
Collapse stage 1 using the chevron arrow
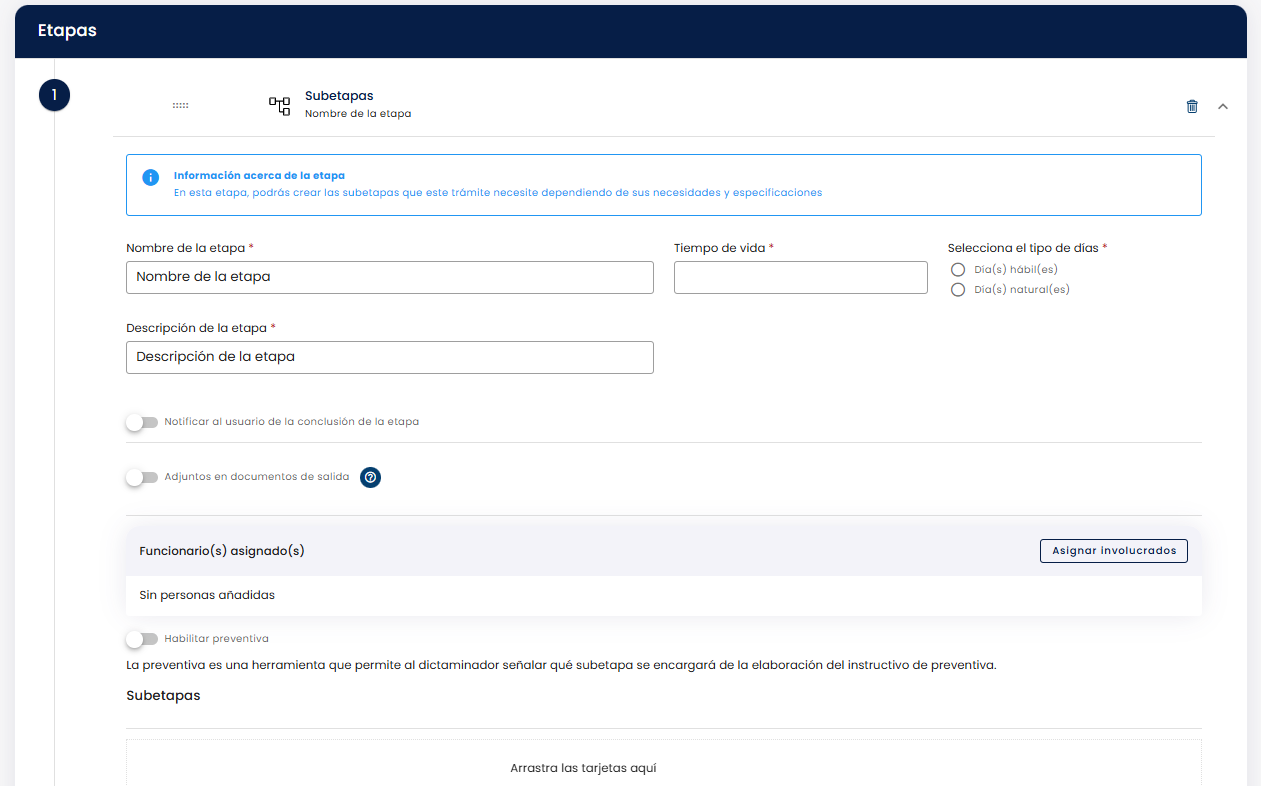tap(1223, 106)
